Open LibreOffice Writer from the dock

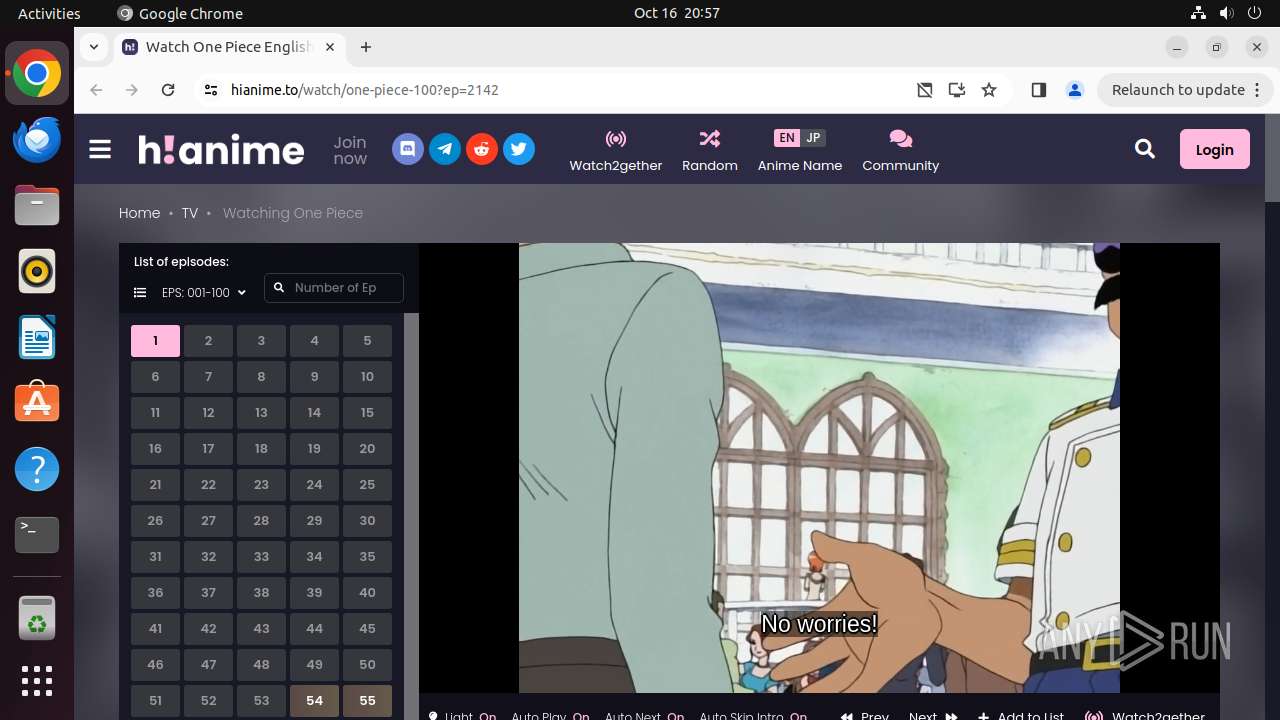pyautogui.click(x=37, y=337)
